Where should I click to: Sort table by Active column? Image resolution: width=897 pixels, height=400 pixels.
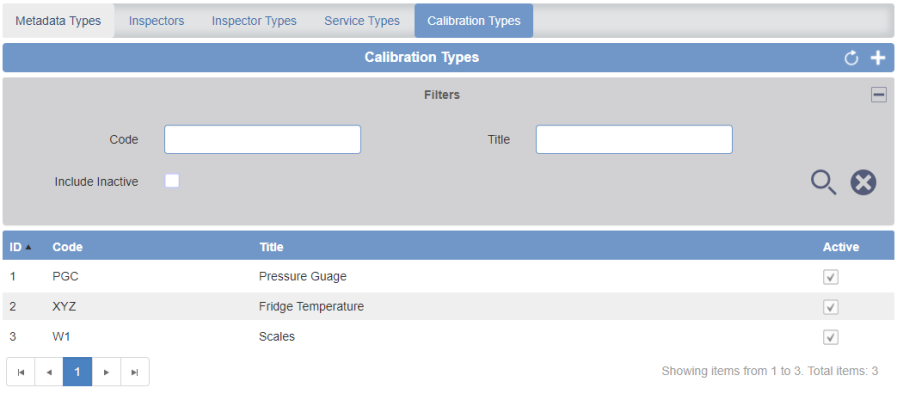pyautogui.click(x=841, y=247)
